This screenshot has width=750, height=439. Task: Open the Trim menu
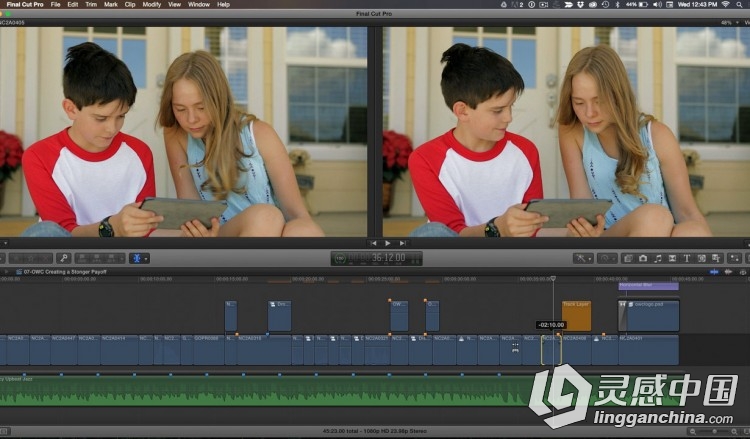click(x=91, y=4)
